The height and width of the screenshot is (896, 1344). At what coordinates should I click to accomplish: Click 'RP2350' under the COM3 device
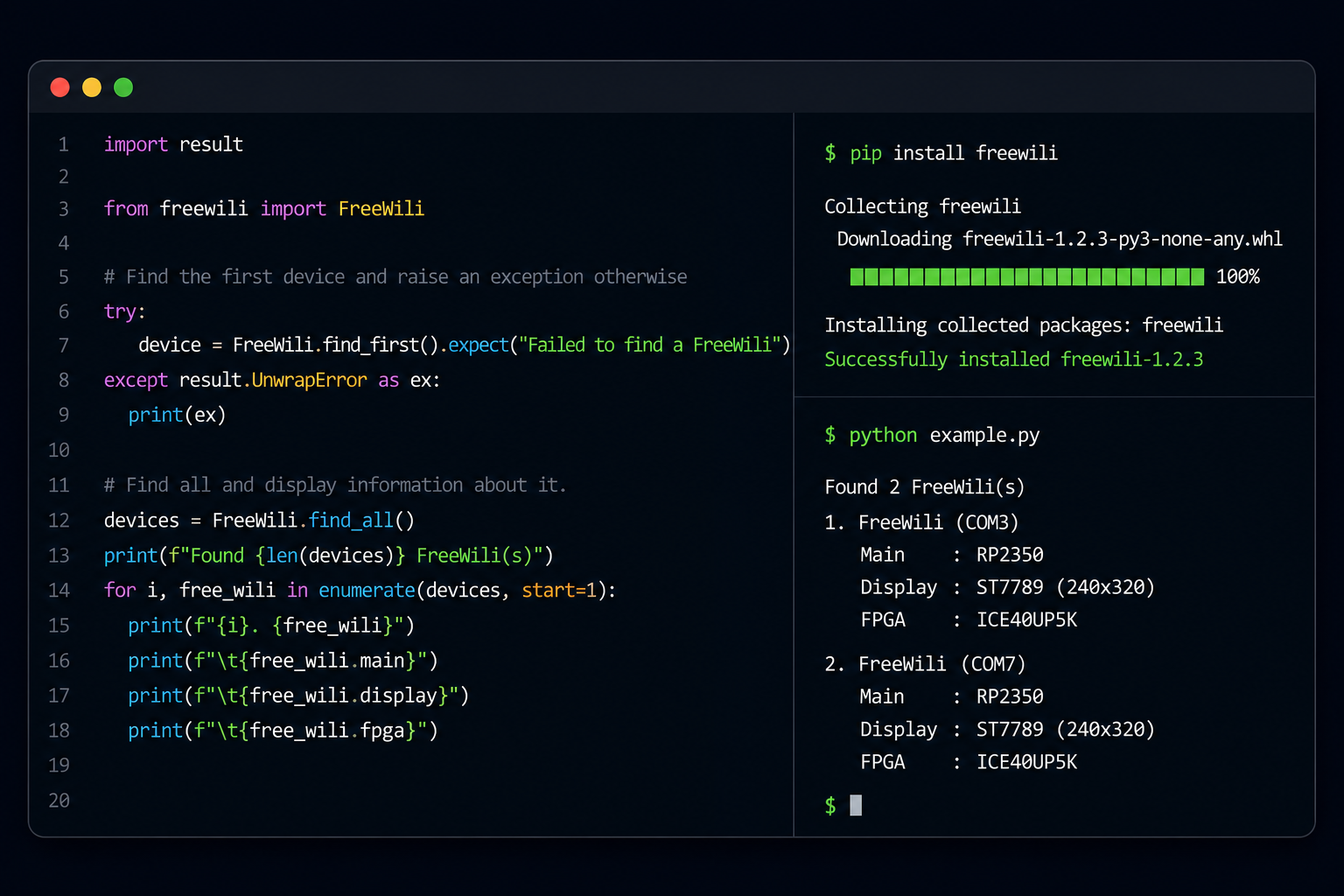(1010, 556)
